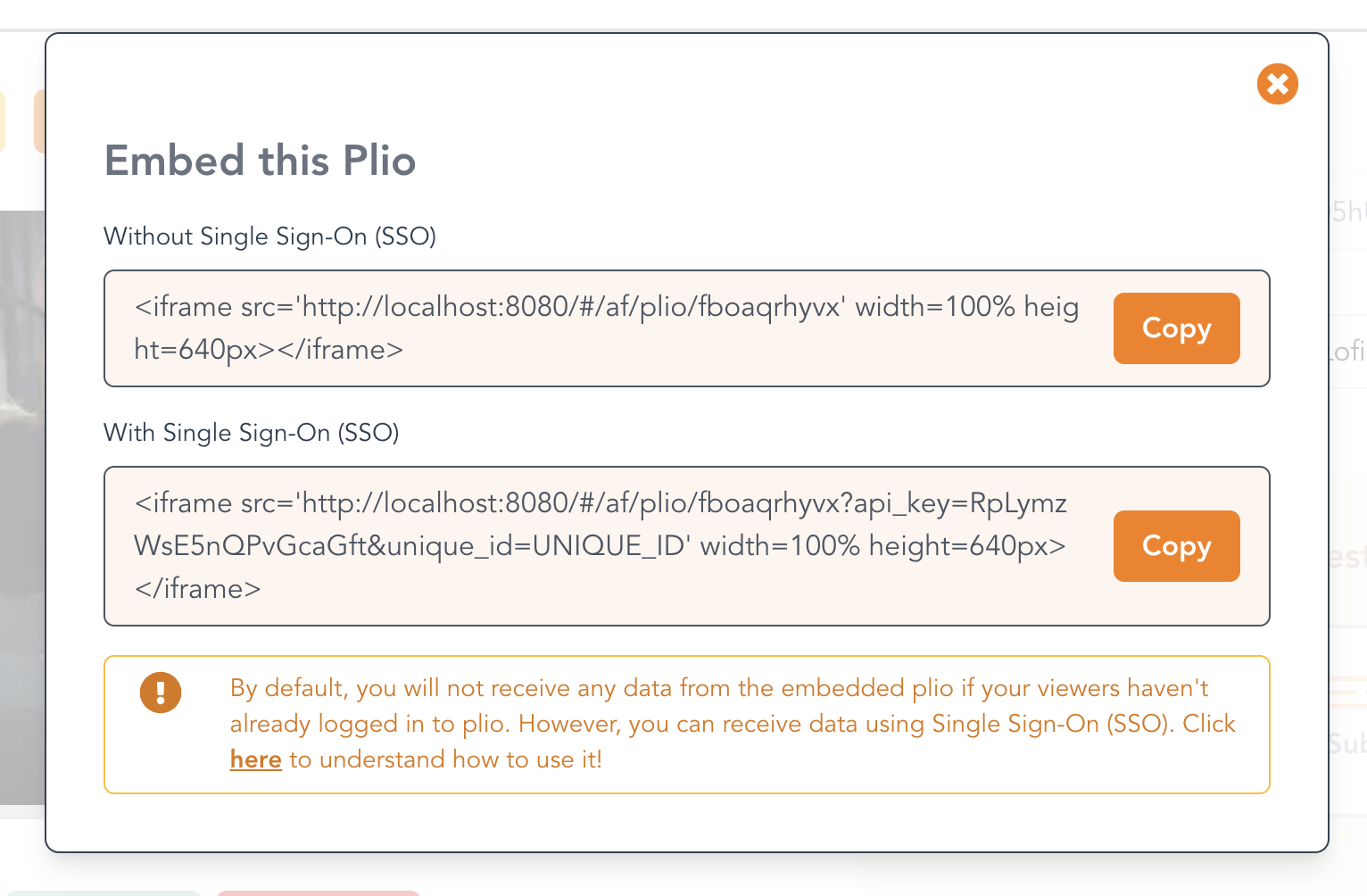Click the 'With Single Sign-On (SSO)' label
The height and width of the screenshot is (896, 1367).
click(x=252, y=433)
